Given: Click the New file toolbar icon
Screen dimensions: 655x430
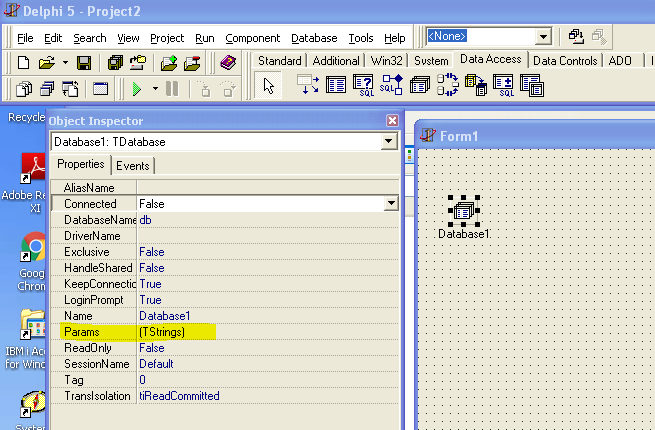Looking at the screenshot, I should pyautogui.click(x=23, y=63).
